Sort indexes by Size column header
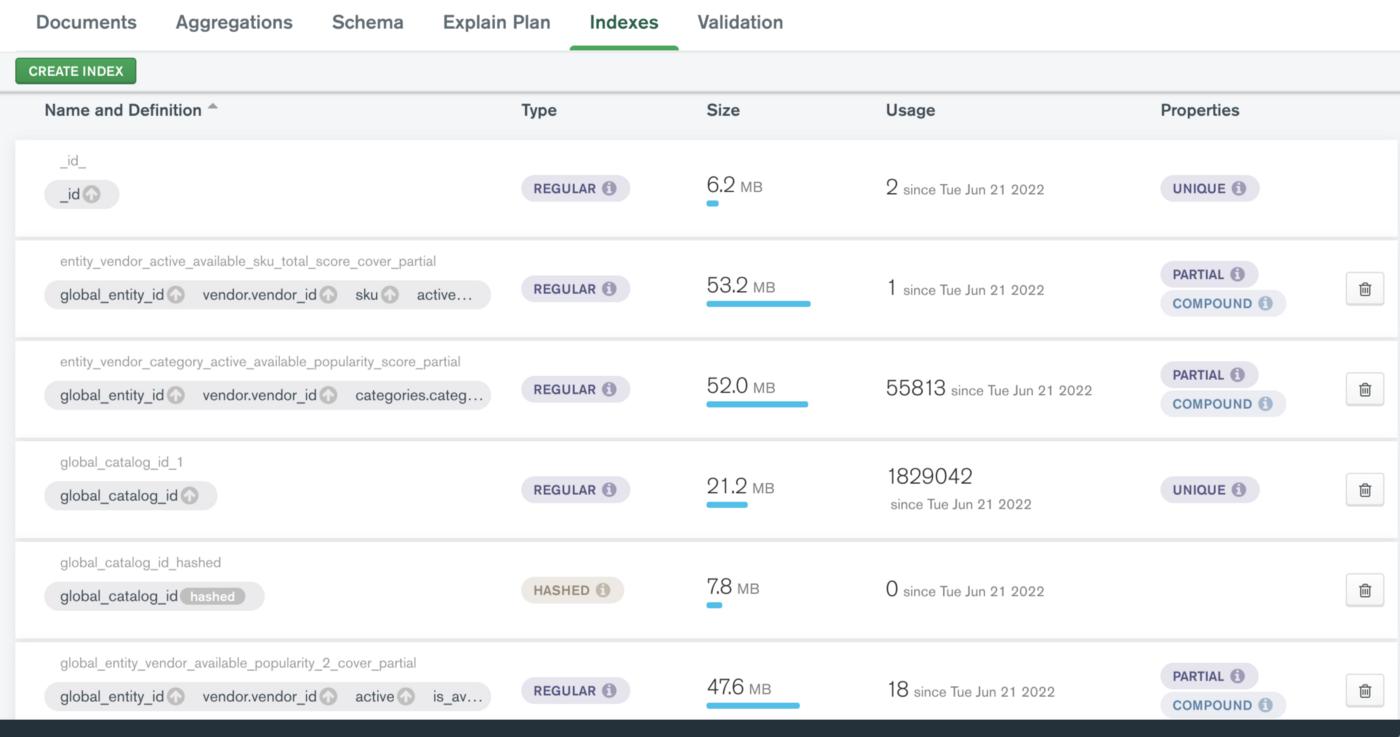1400x737 pixels. [723, 110]
